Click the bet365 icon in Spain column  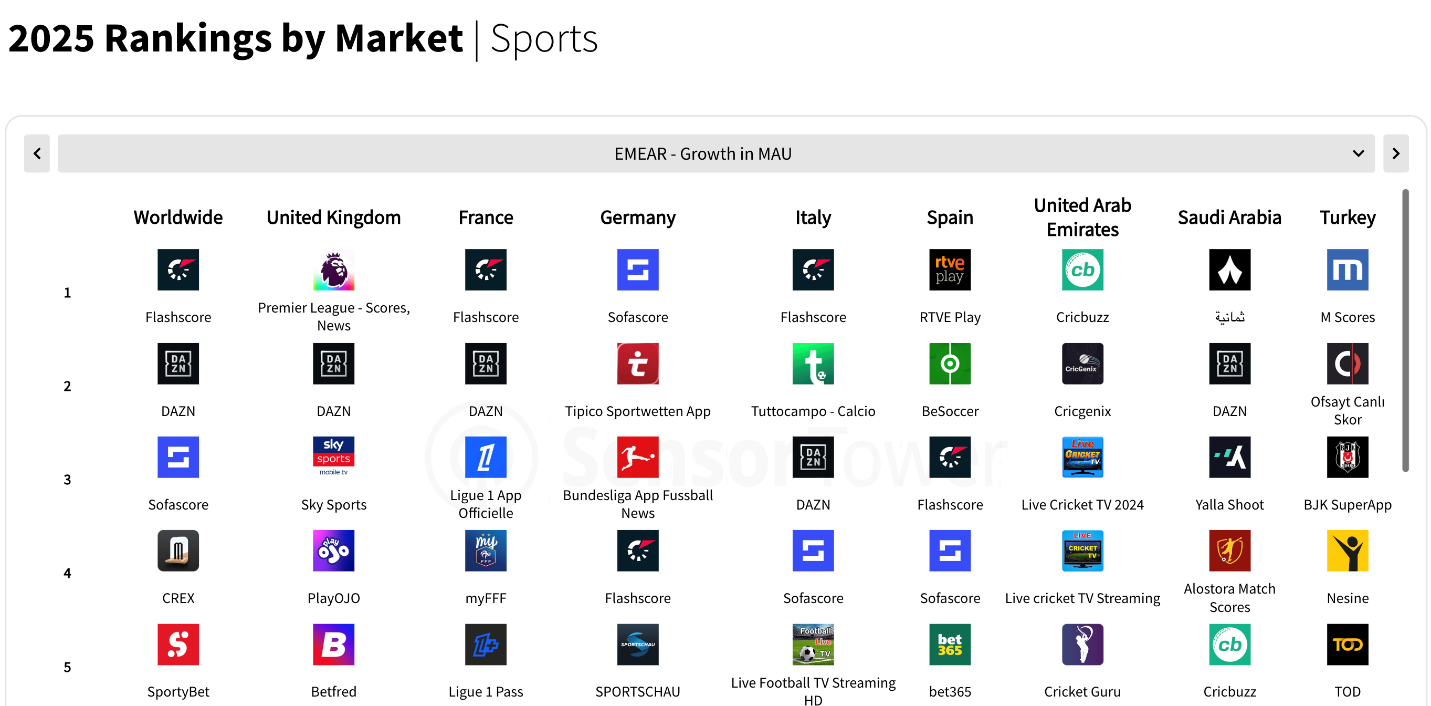tap(950, 645)
